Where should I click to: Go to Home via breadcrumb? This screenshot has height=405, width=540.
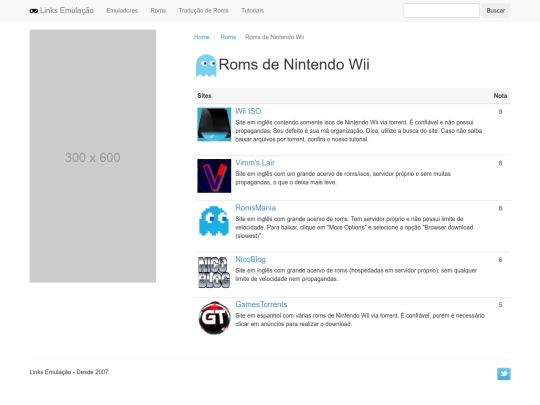(202, 37)
